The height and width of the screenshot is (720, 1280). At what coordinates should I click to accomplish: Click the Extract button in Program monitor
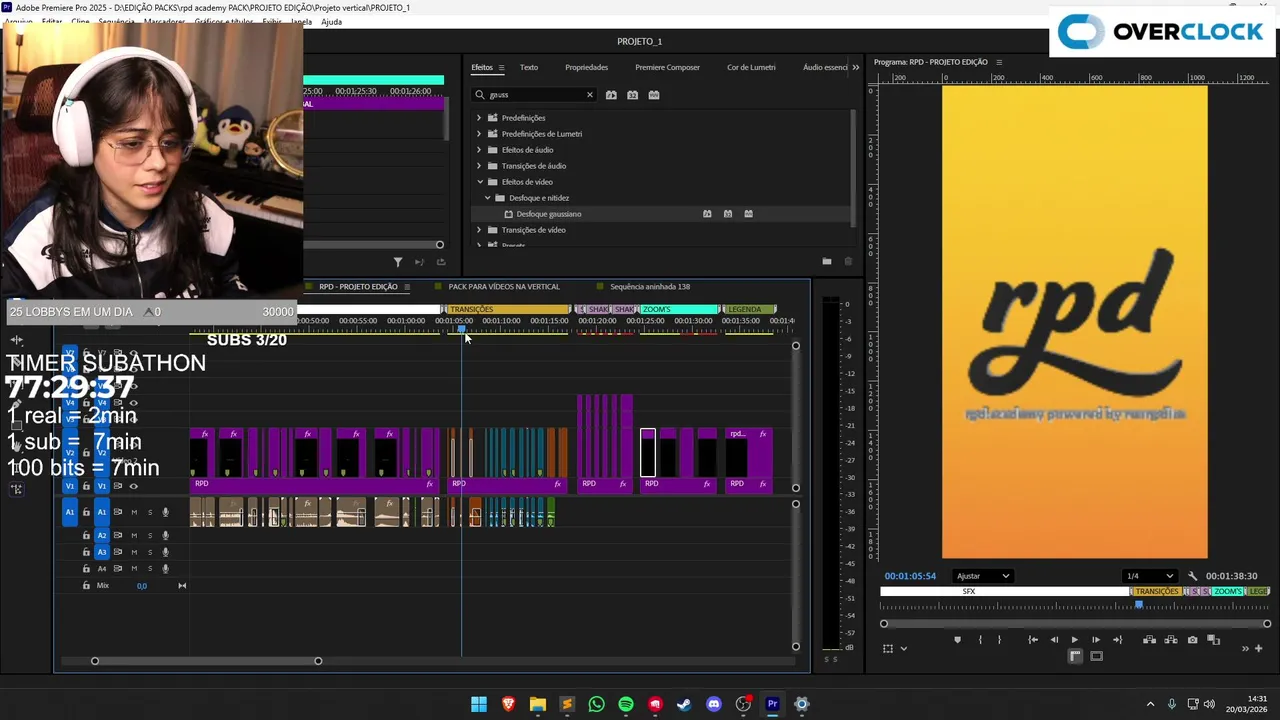pyautogui.click(x=1170, y=640)
